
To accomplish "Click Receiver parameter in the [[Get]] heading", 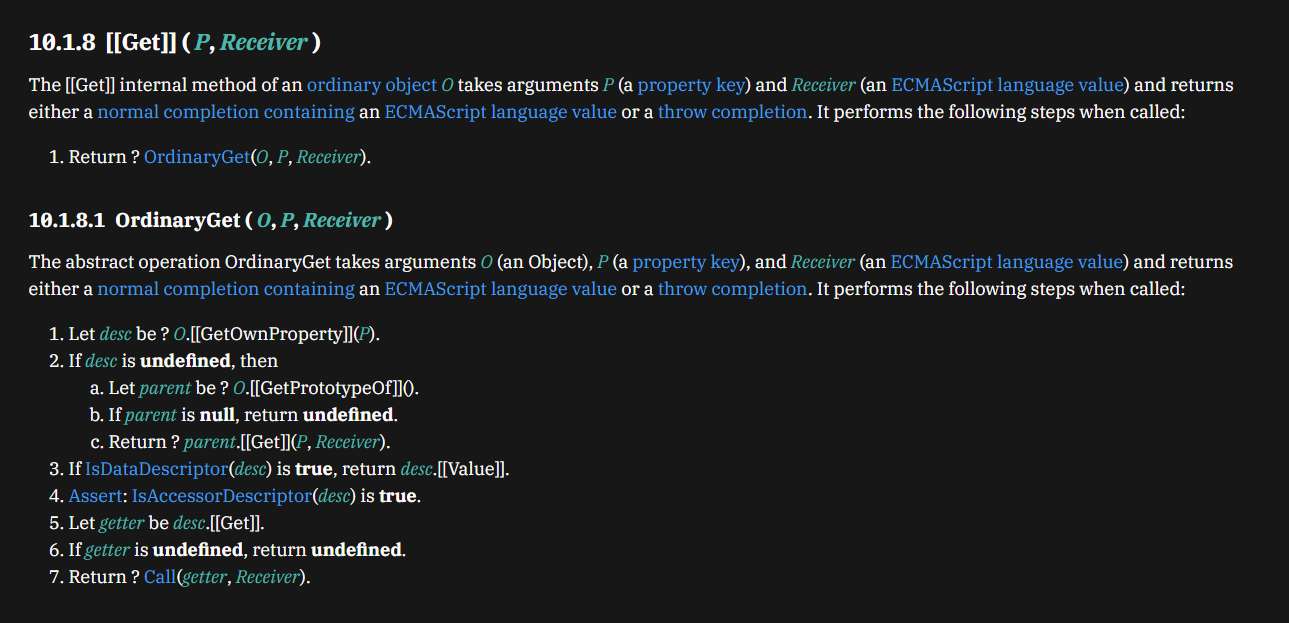I will (263, 43).
